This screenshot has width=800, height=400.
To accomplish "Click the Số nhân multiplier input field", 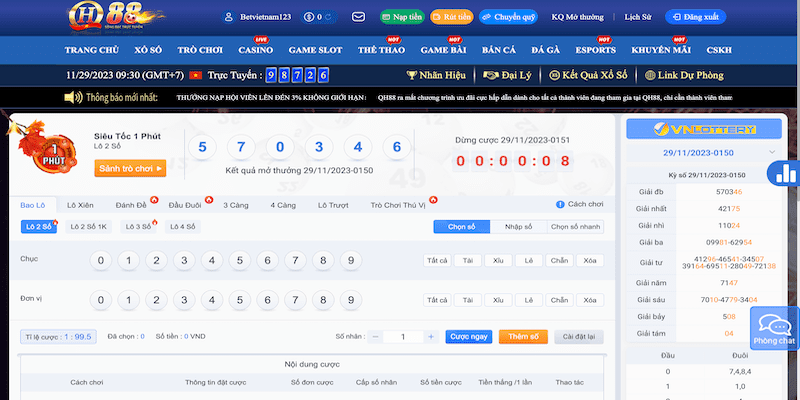I will pyautogui.click(x=403, y=337).
